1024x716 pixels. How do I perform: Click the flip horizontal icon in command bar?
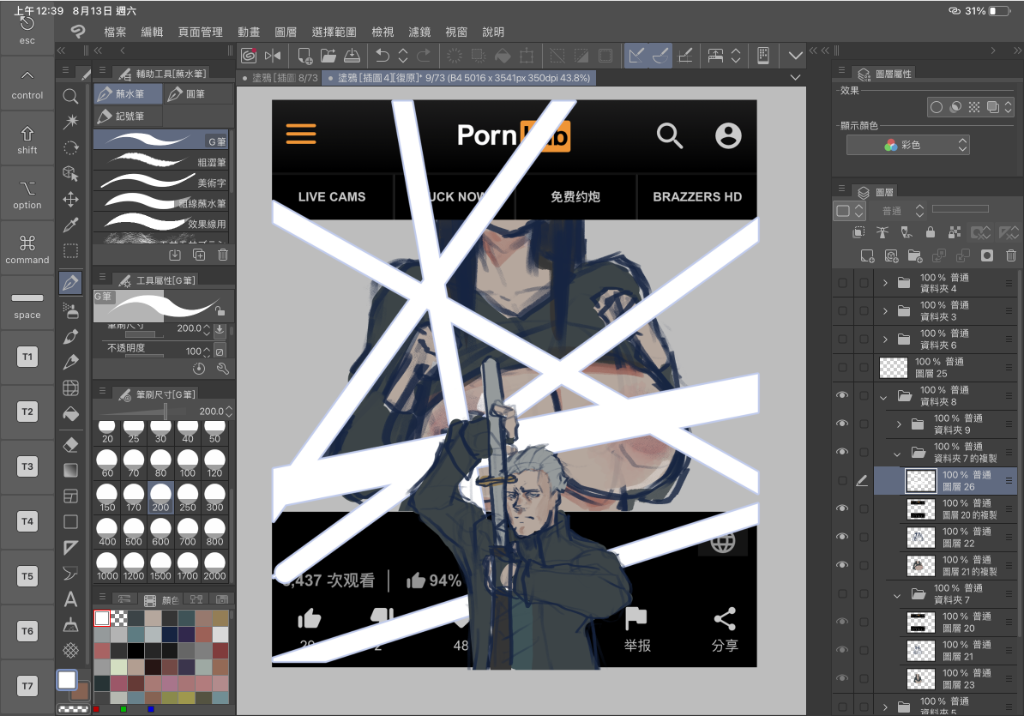tap(273, 56)
